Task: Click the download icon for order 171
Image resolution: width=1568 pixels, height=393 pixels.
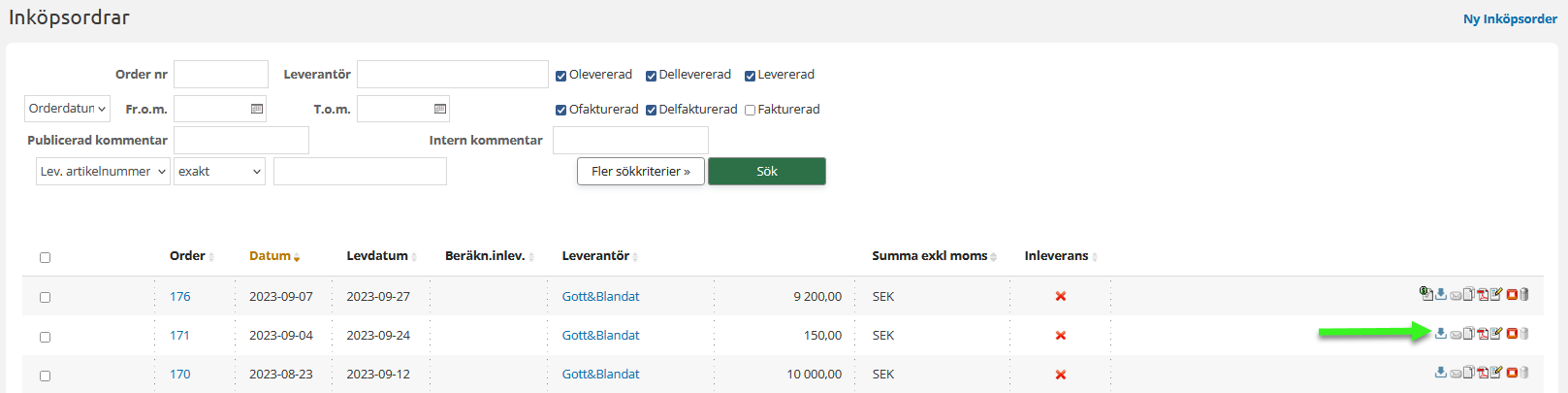Action: [1441, 334]
